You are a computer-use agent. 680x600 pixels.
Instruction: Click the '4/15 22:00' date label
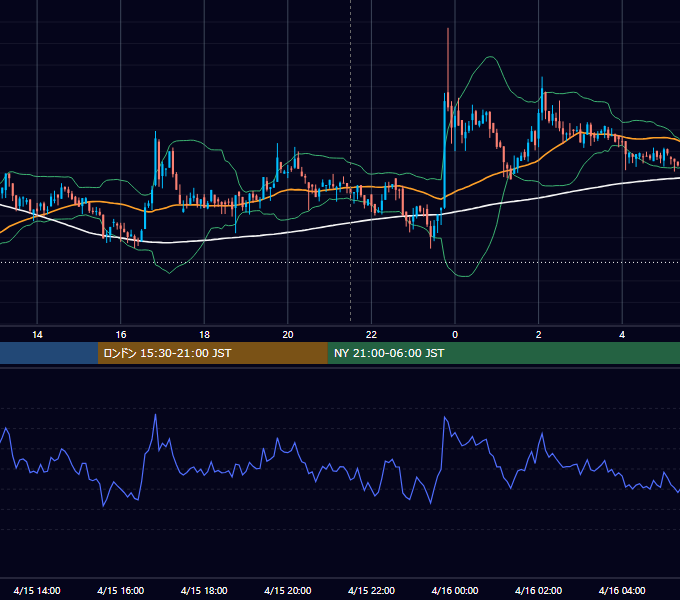pos(371,590)
